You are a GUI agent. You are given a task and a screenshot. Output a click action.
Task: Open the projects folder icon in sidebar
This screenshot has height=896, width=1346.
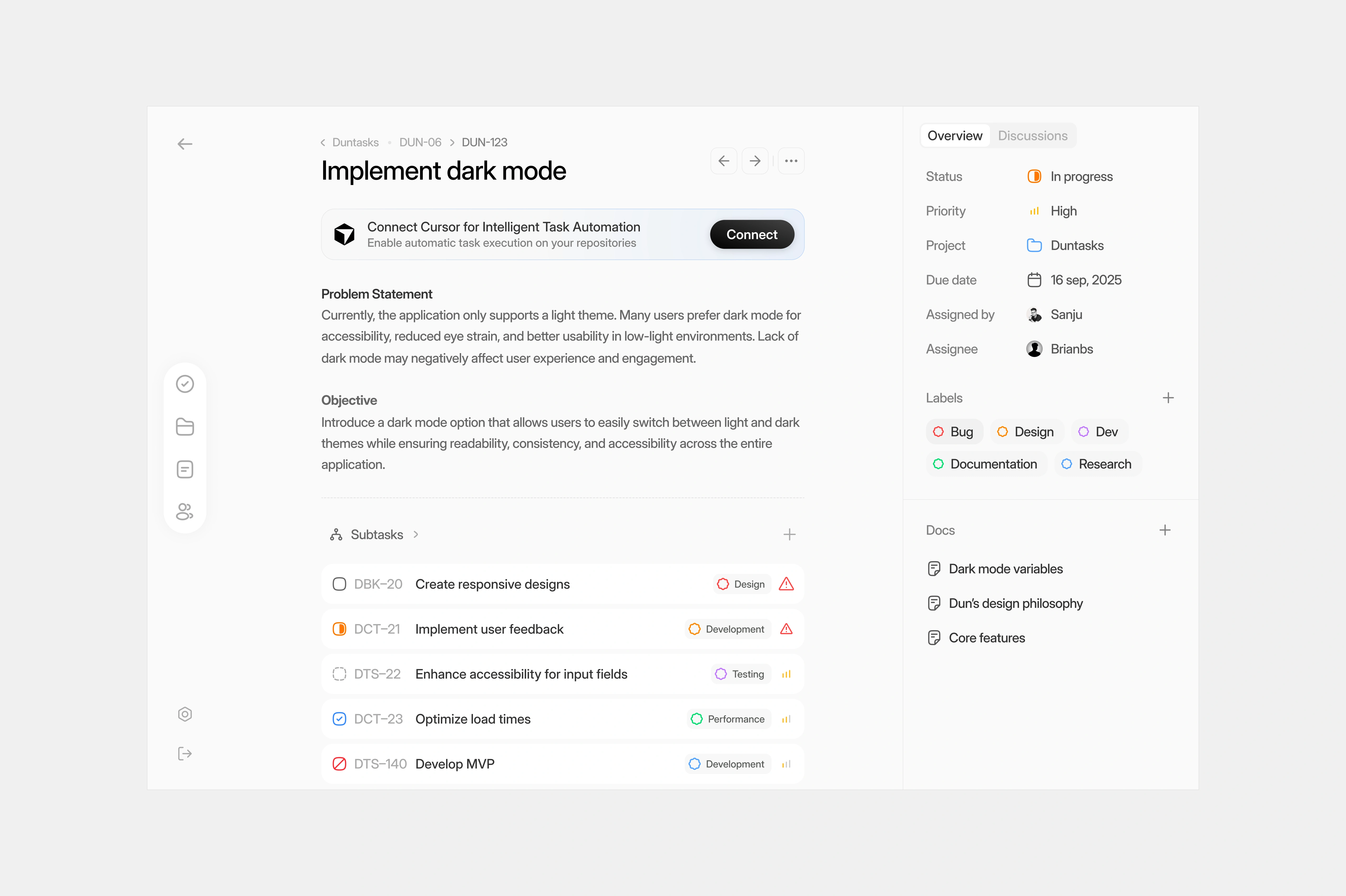185,427
